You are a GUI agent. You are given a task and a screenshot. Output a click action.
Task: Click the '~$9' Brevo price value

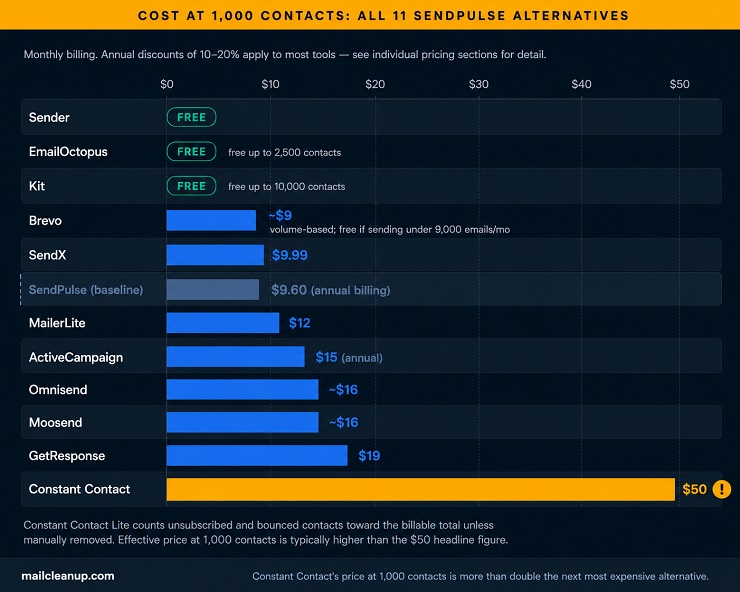point(280,215)
